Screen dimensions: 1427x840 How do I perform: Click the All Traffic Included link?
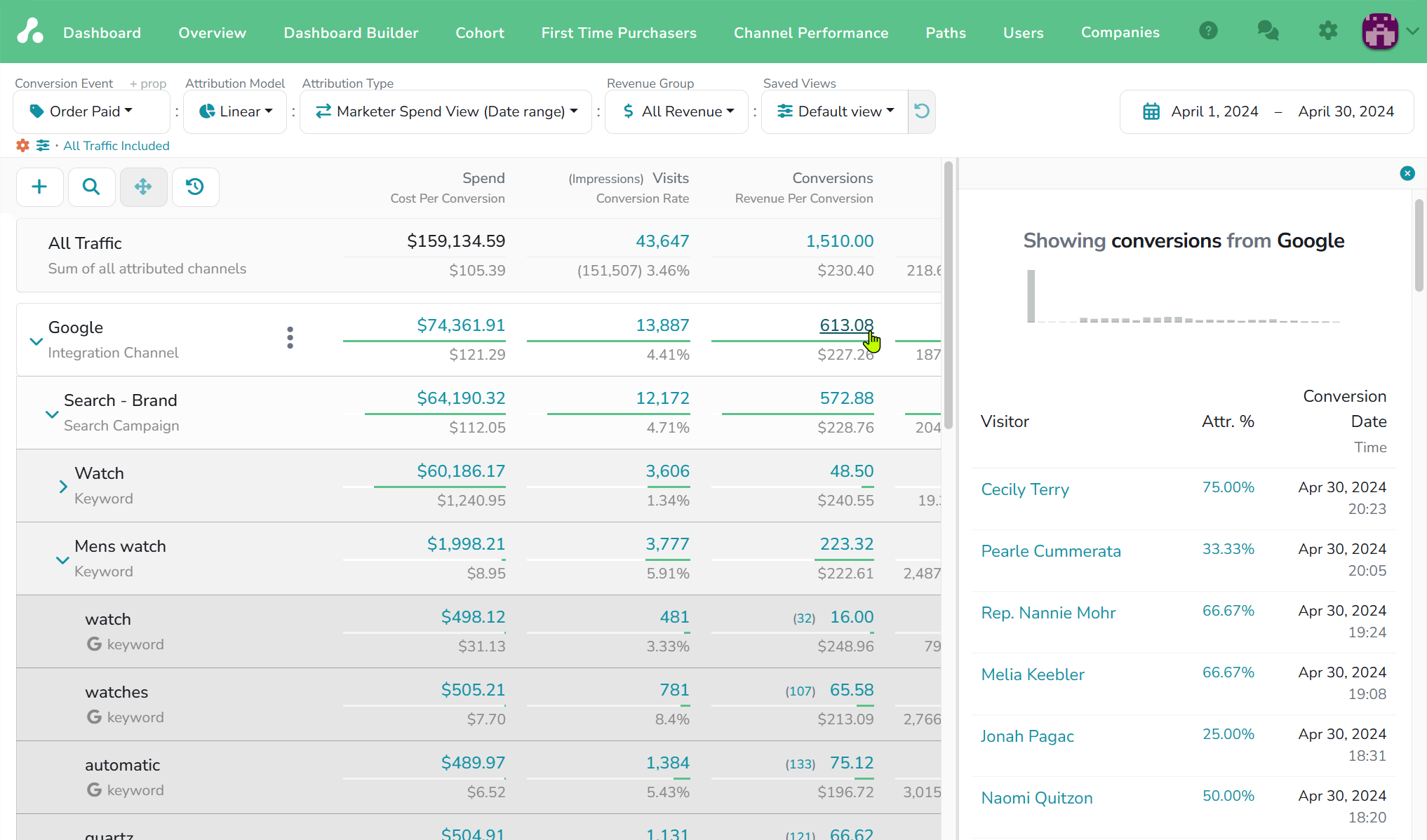(x=116, y=146)
